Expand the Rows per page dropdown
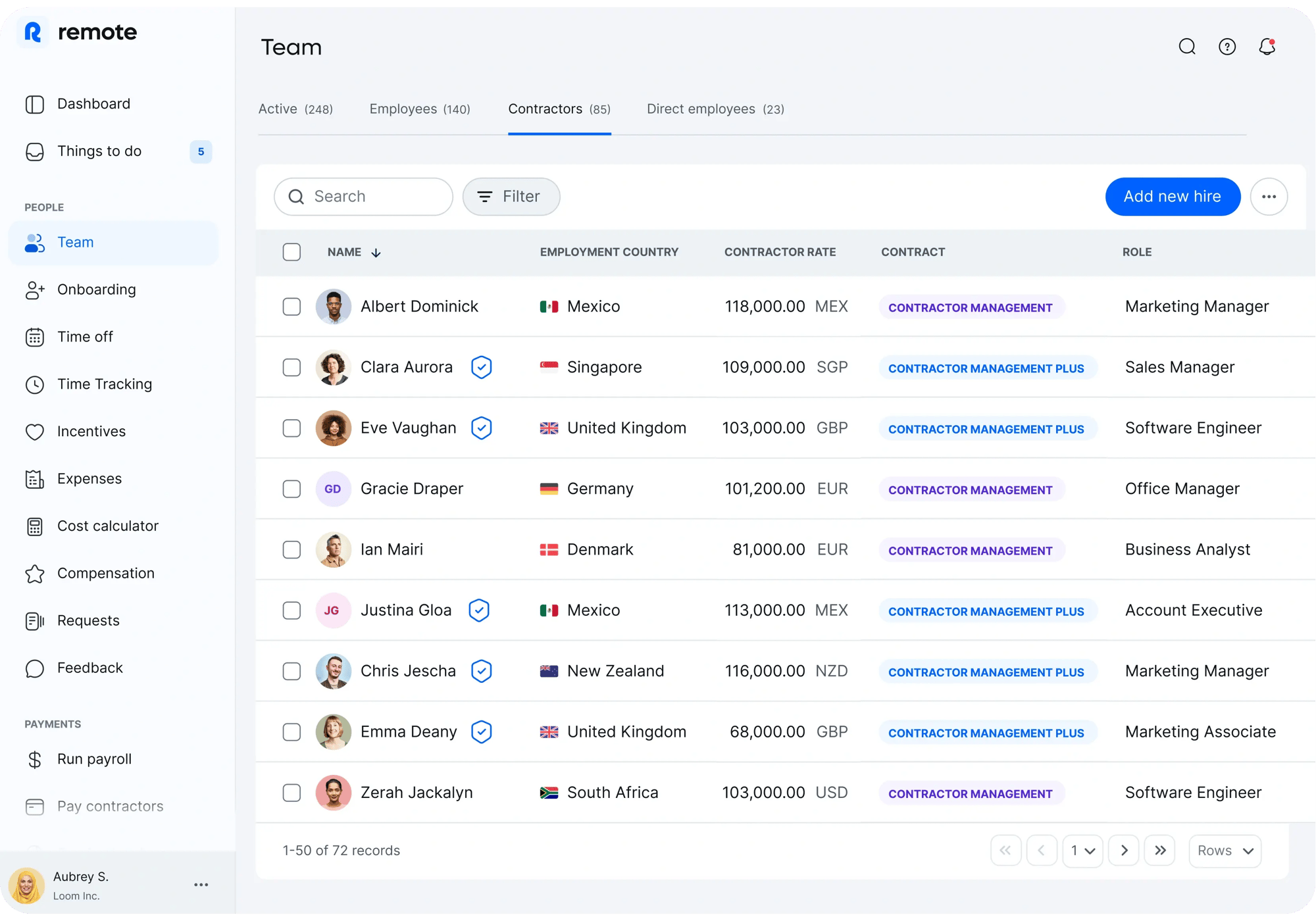Screen dimensions: 1316x921 click(1225, 851)
